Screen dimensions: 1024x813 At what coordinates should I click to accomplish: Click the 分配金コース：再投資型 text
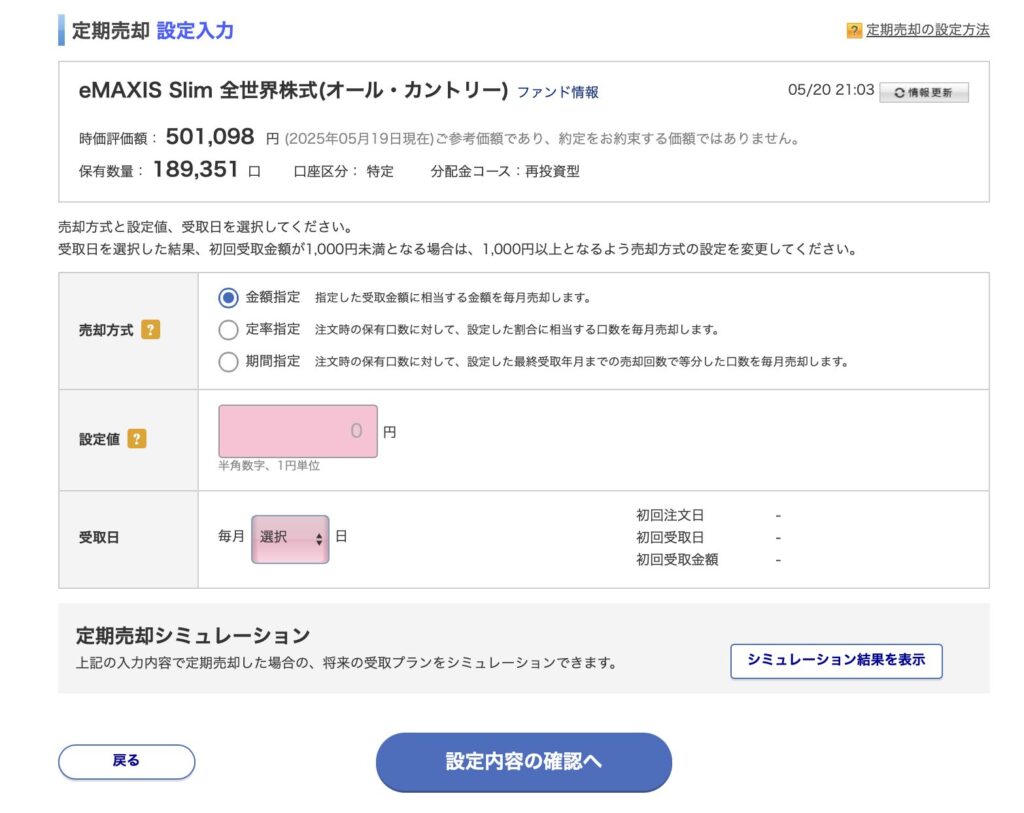pyautogui.click(x=505, y=172)
